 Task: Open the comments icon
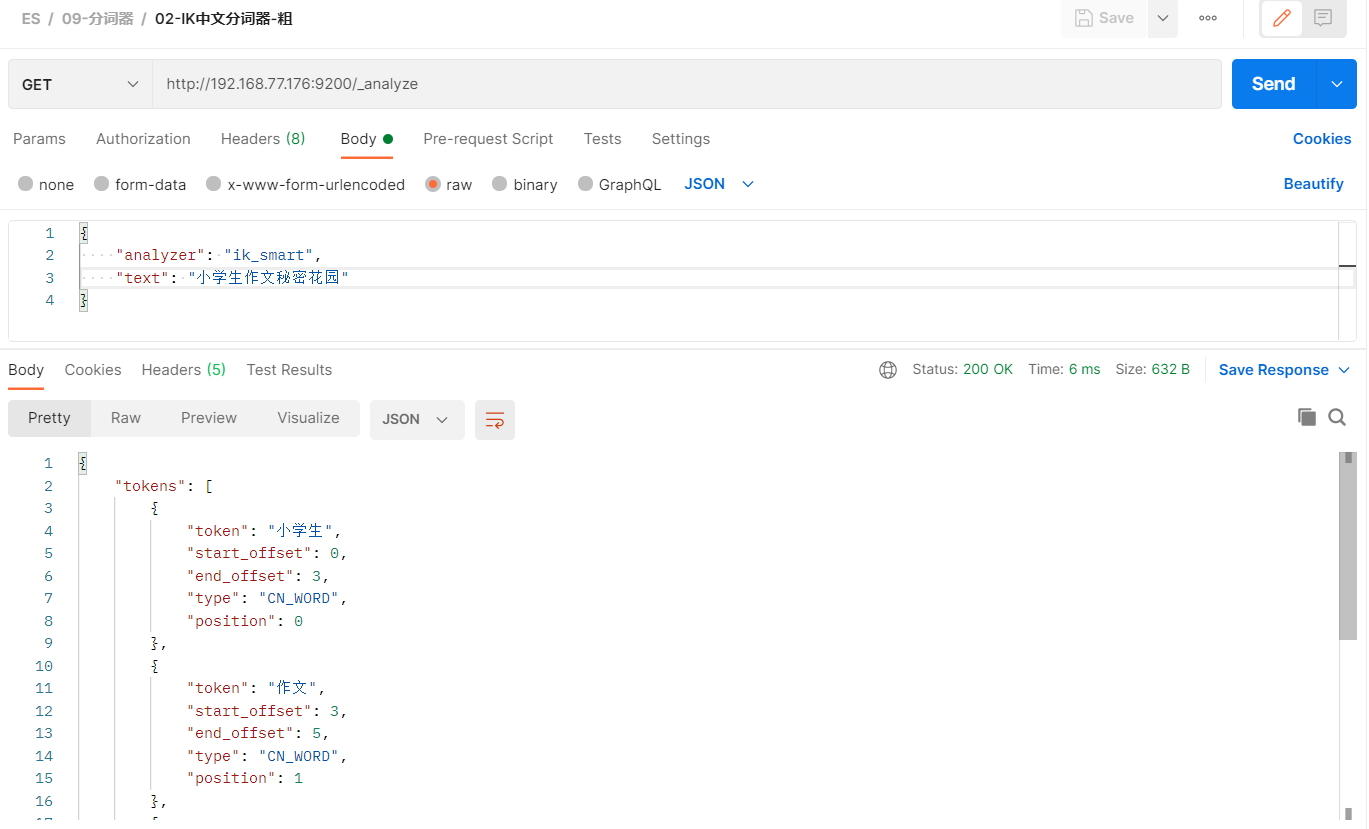click(1323, 18)
